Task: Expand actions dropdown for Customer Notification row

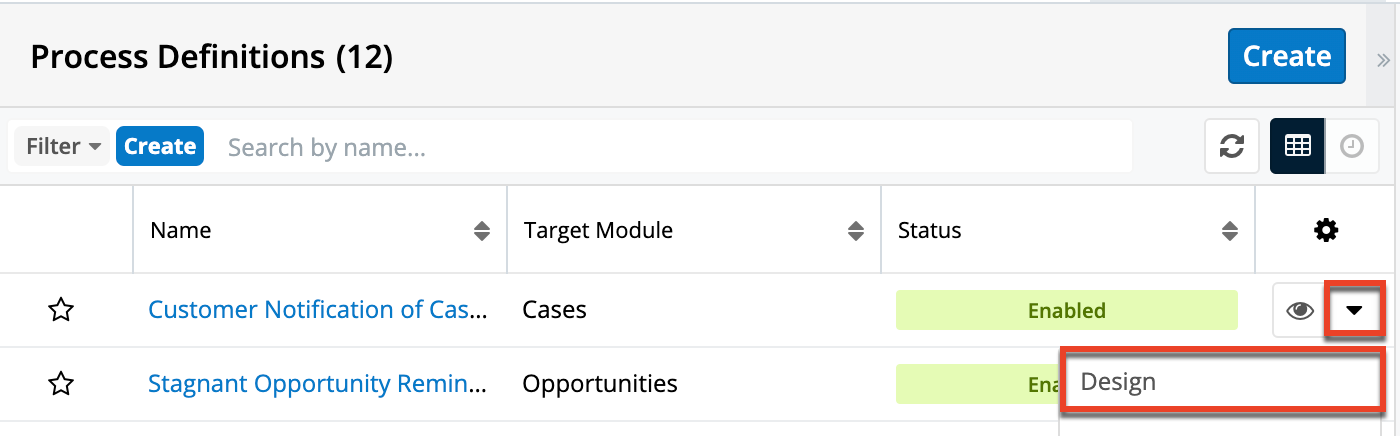Action: pyautogui.click(x=1354, y=310)
